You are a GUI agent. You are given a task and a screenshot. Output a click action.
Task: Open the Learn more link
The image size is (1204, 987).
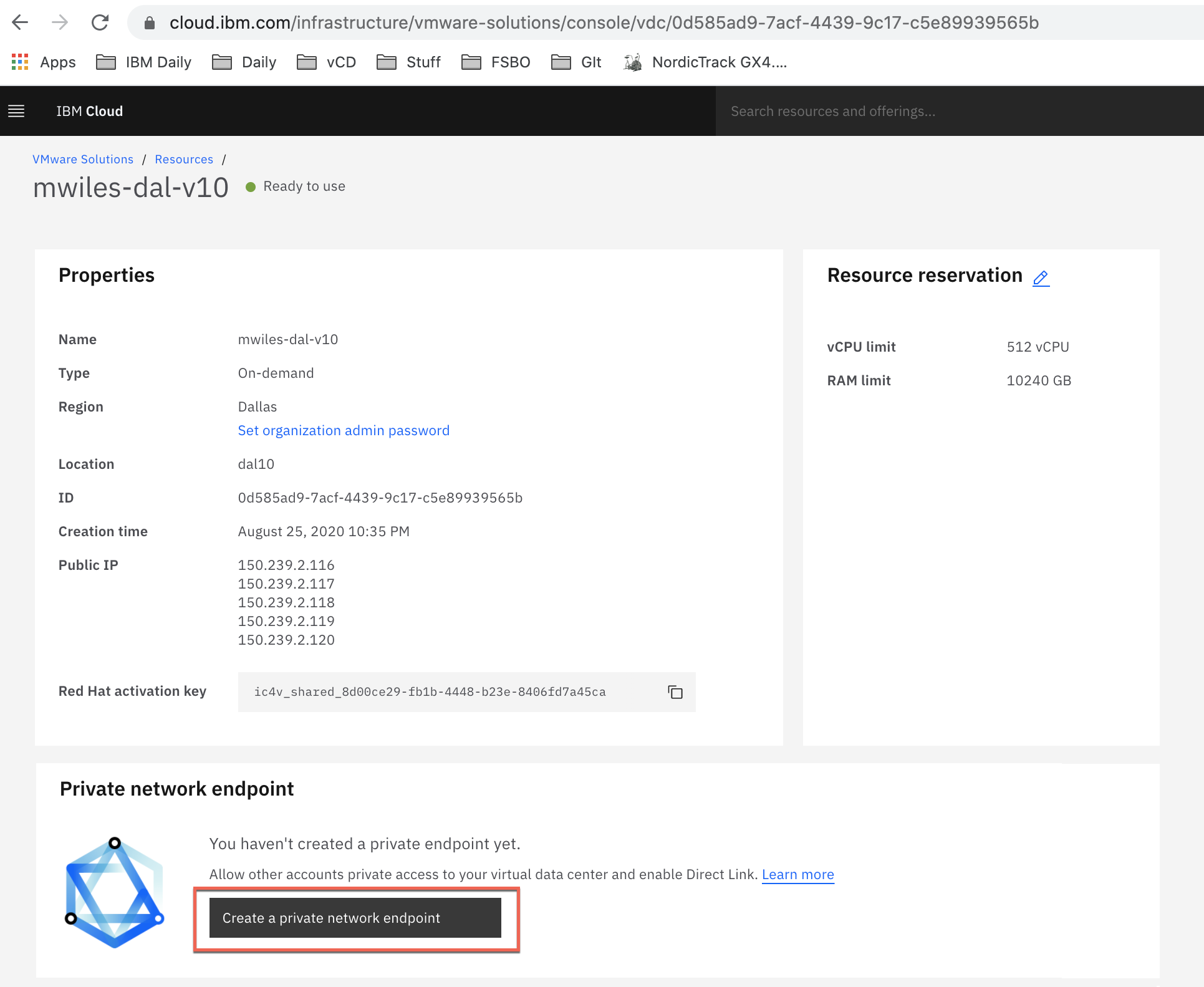pyautogui.click(x=797, y=874)
